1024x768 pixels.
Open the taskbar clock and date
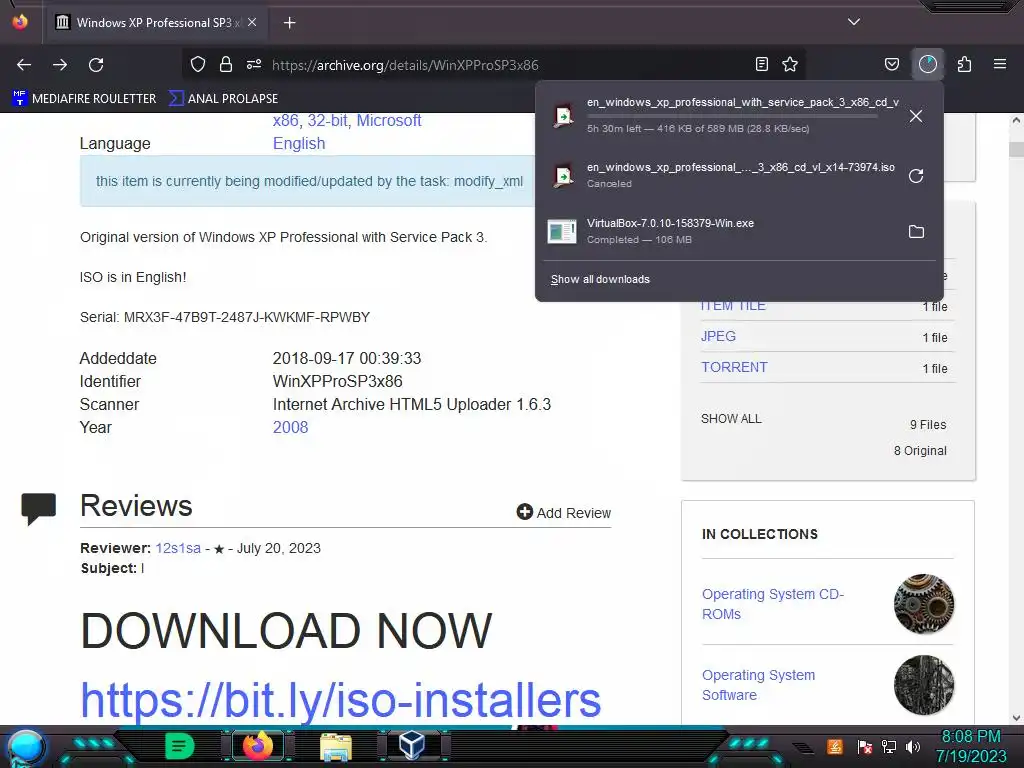click(971, 746)
